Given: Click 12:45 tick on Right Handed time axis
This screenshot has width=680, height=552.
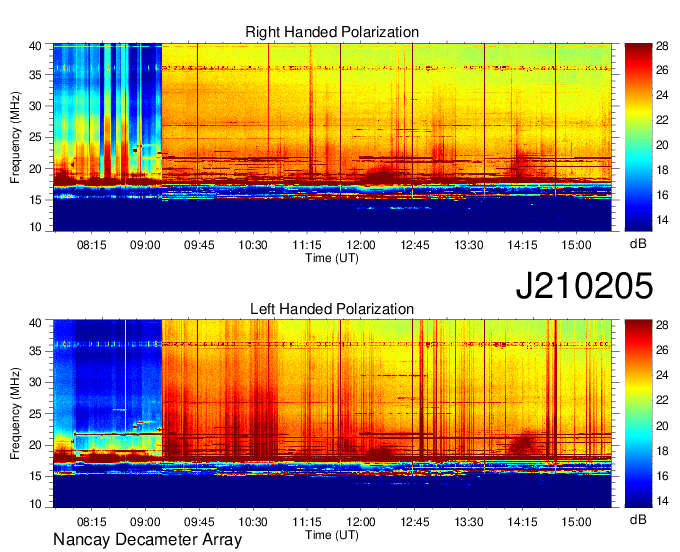Looking at the screenshot, I should click(415, 245).
